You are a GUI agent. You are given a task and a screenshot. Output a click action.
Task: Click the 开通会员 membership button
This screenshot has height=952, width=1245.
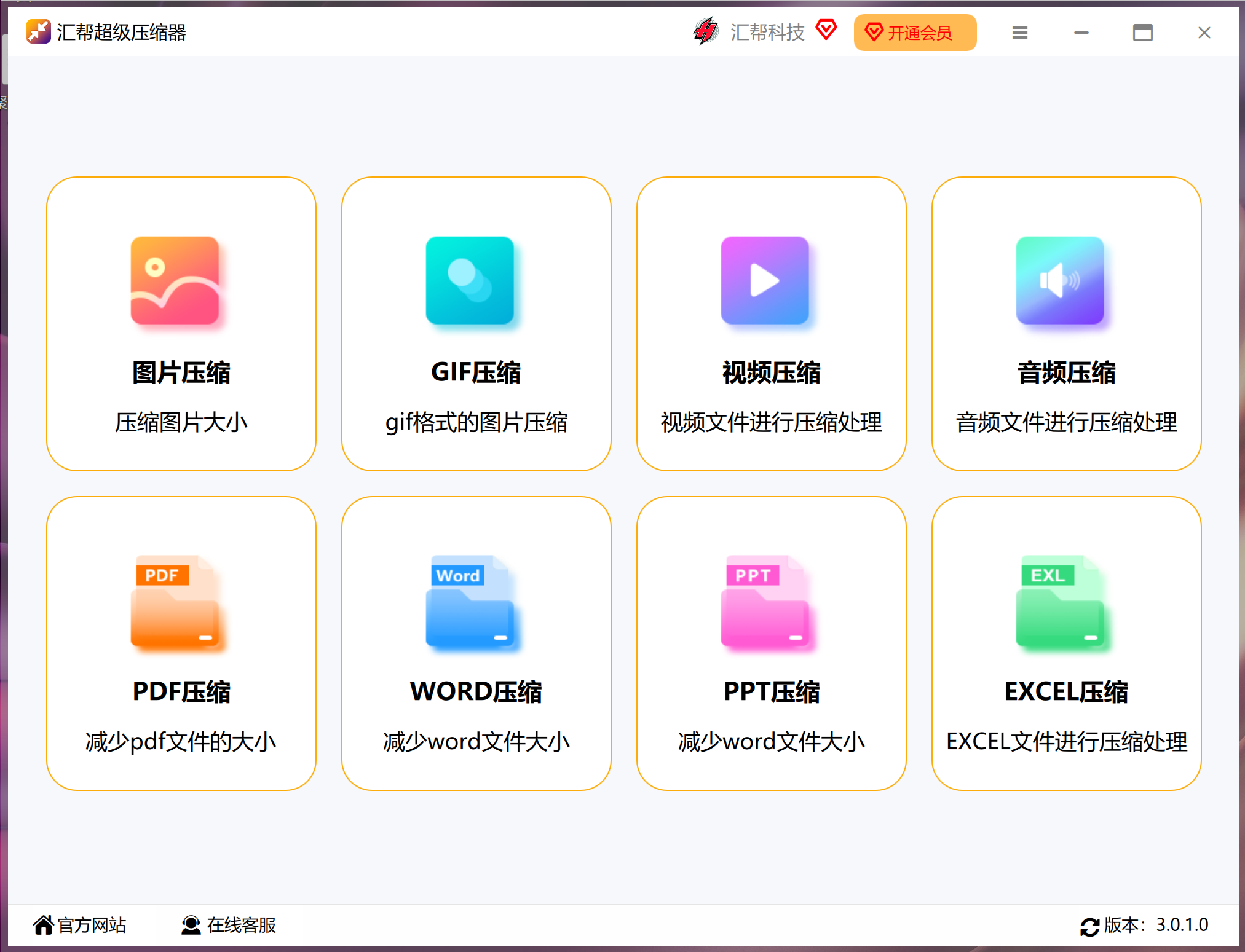915,33
